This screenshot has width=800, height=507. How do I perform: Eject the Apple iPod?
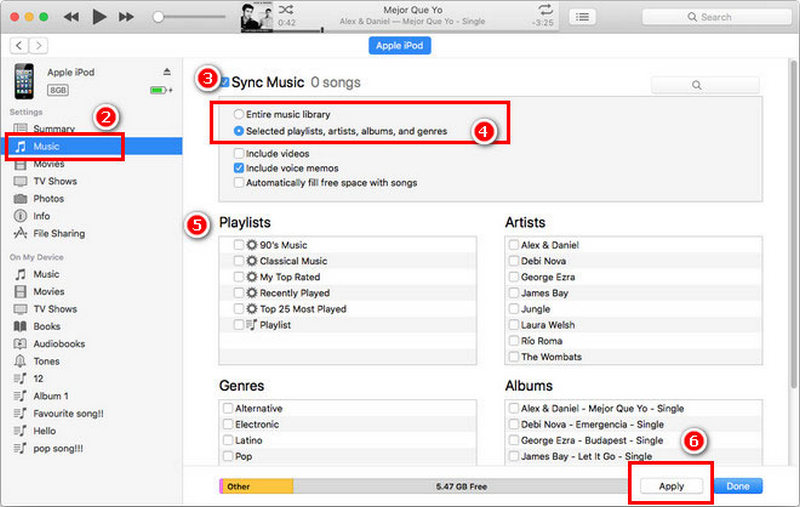(x=167, y=72)
